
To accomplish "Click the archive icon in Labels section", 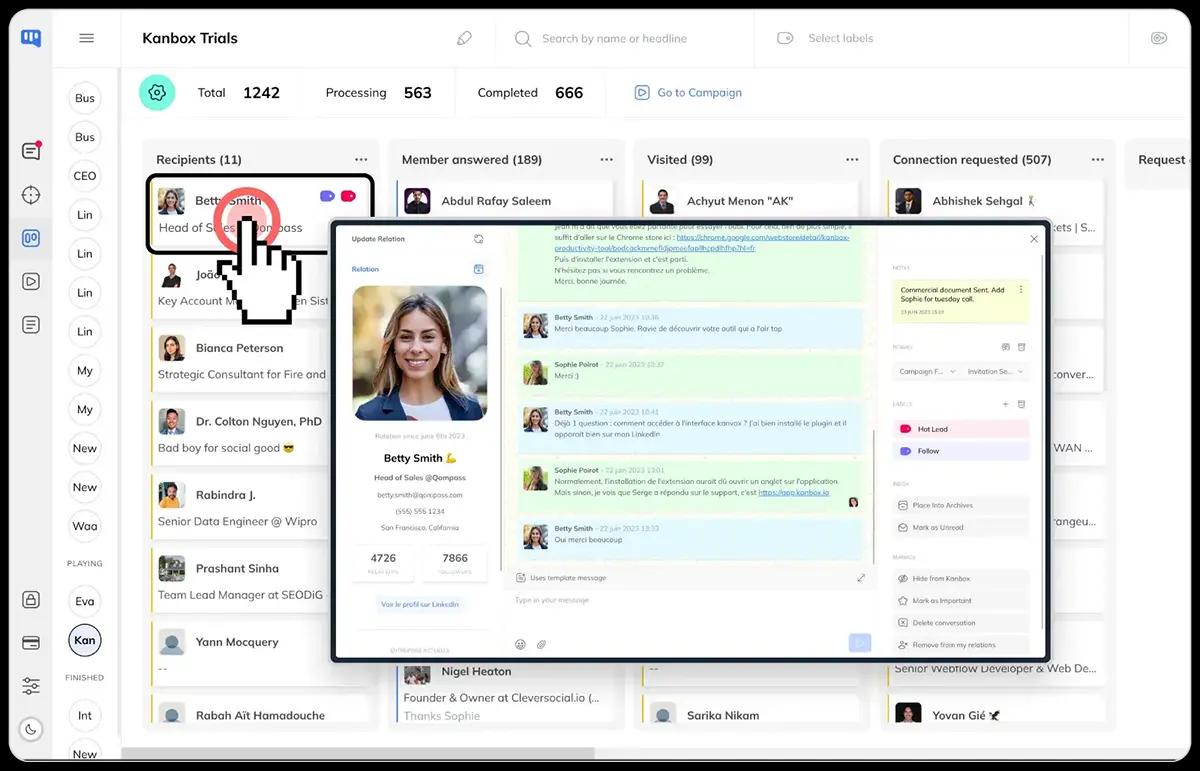I will 1021,404.
